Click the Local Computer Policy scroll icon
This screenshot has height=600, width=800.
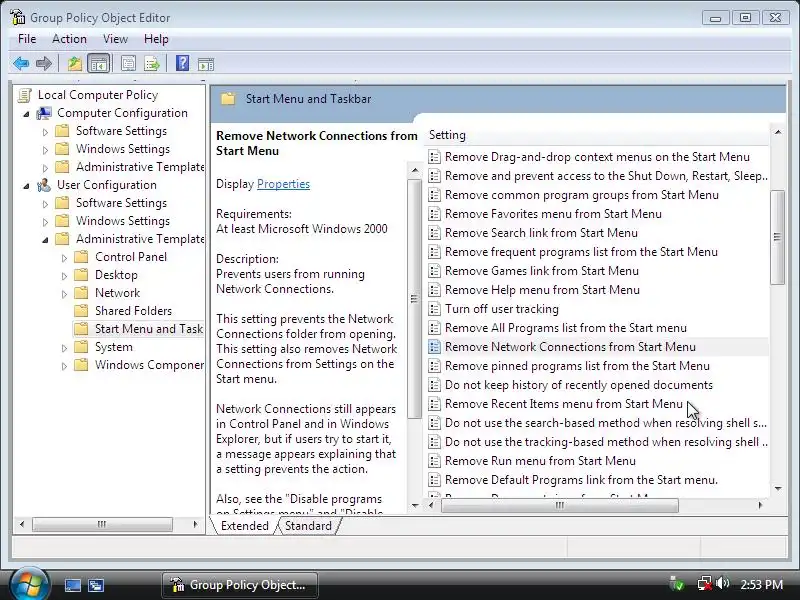point(24,95)
